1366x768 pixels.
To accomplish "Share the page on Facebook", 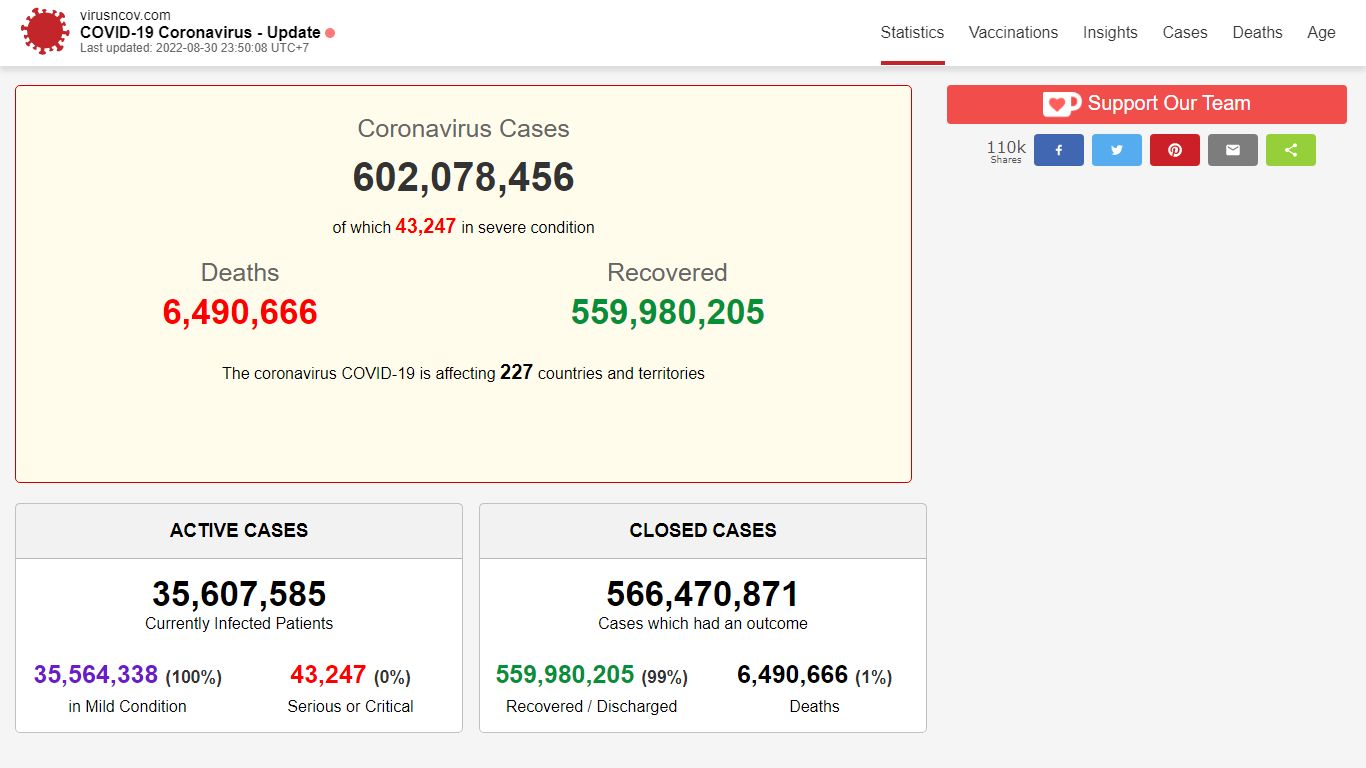I will coord(1059,150).
